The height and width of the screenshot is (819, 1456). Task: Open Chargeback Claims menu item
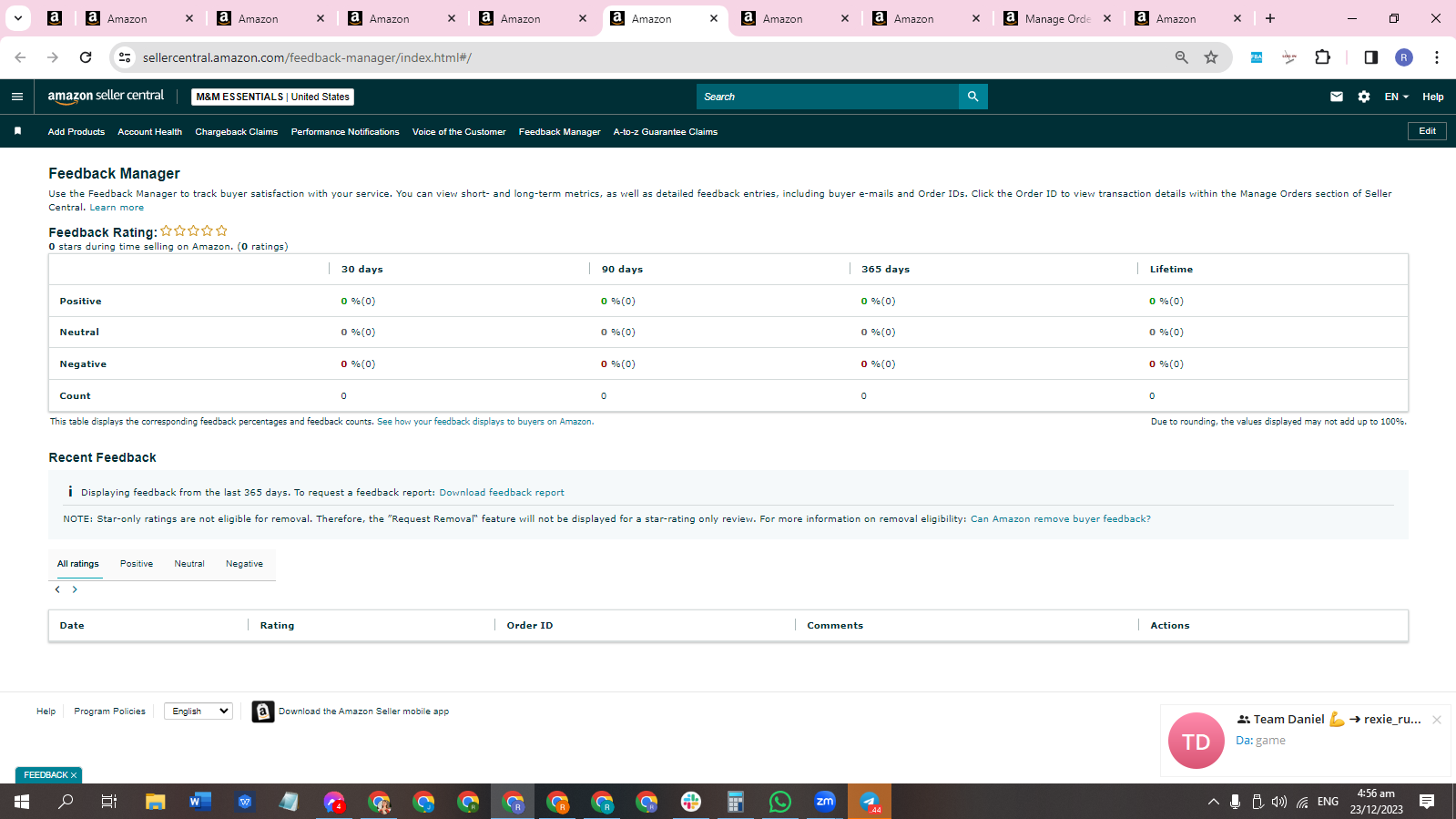coord(237,132)
